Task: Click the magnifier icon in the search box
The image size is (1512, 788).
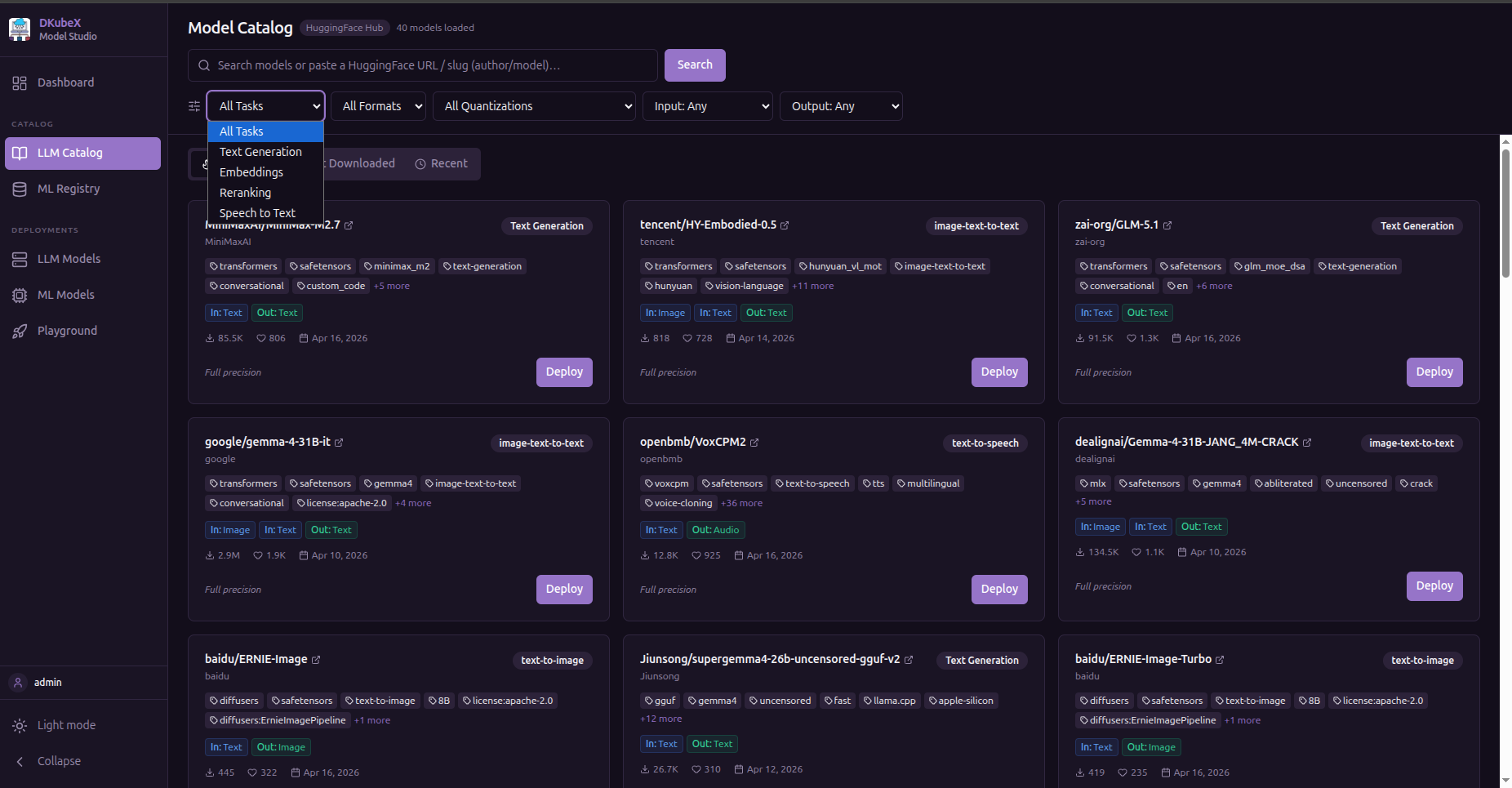Action: [x=204, y=65]
